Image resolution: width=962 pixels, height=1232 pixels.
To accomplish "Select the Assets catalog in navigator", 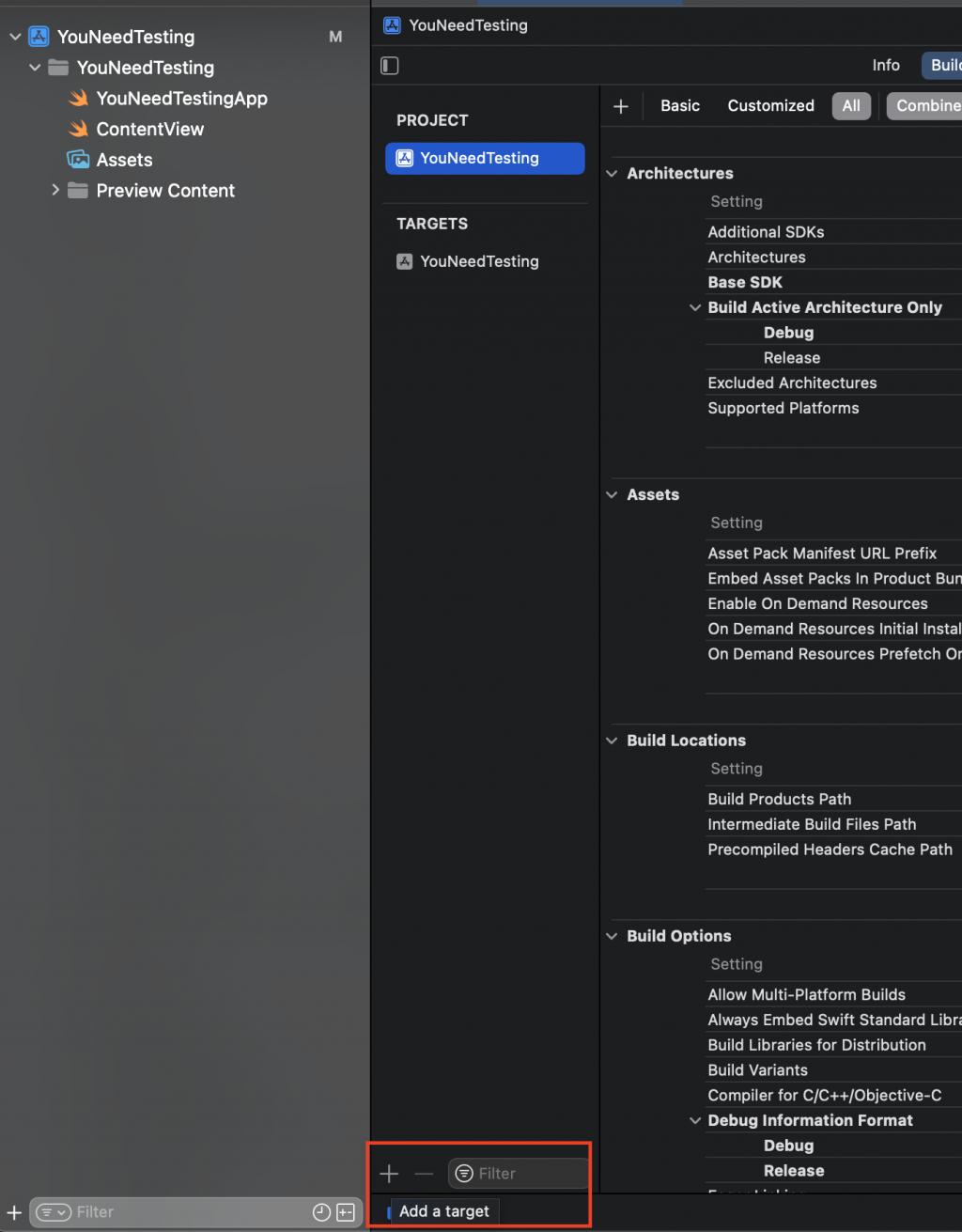I will point(124,160).
